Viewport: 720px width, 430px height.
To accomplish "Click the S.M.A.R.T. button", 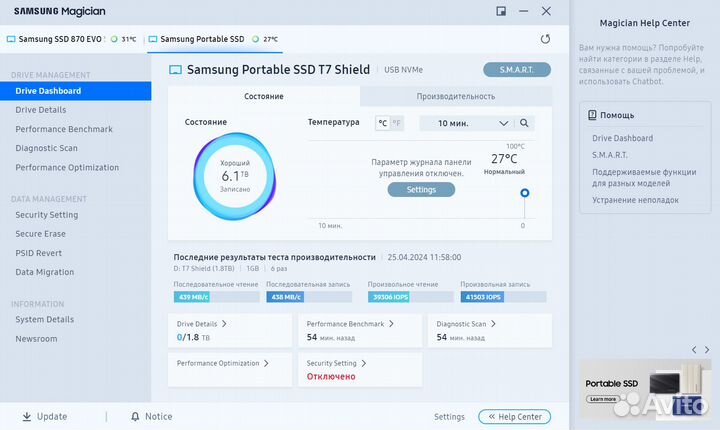I will pyautogui.click(x=517, y=69).
